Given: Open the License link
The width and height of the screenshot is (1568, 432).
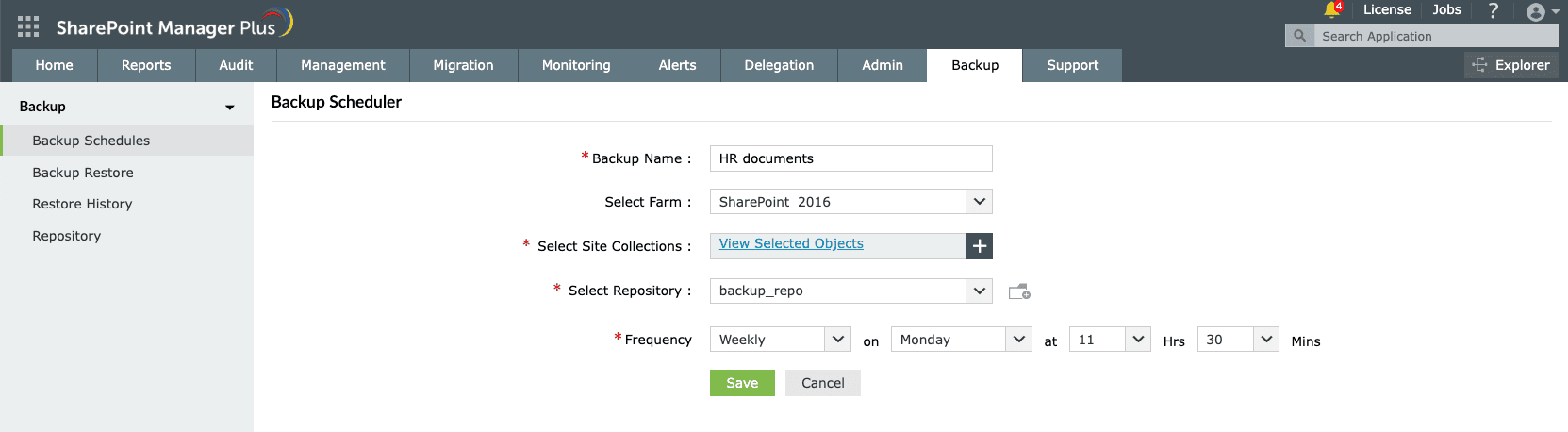Looking at the screenshot, I should tap(1387, 9).
